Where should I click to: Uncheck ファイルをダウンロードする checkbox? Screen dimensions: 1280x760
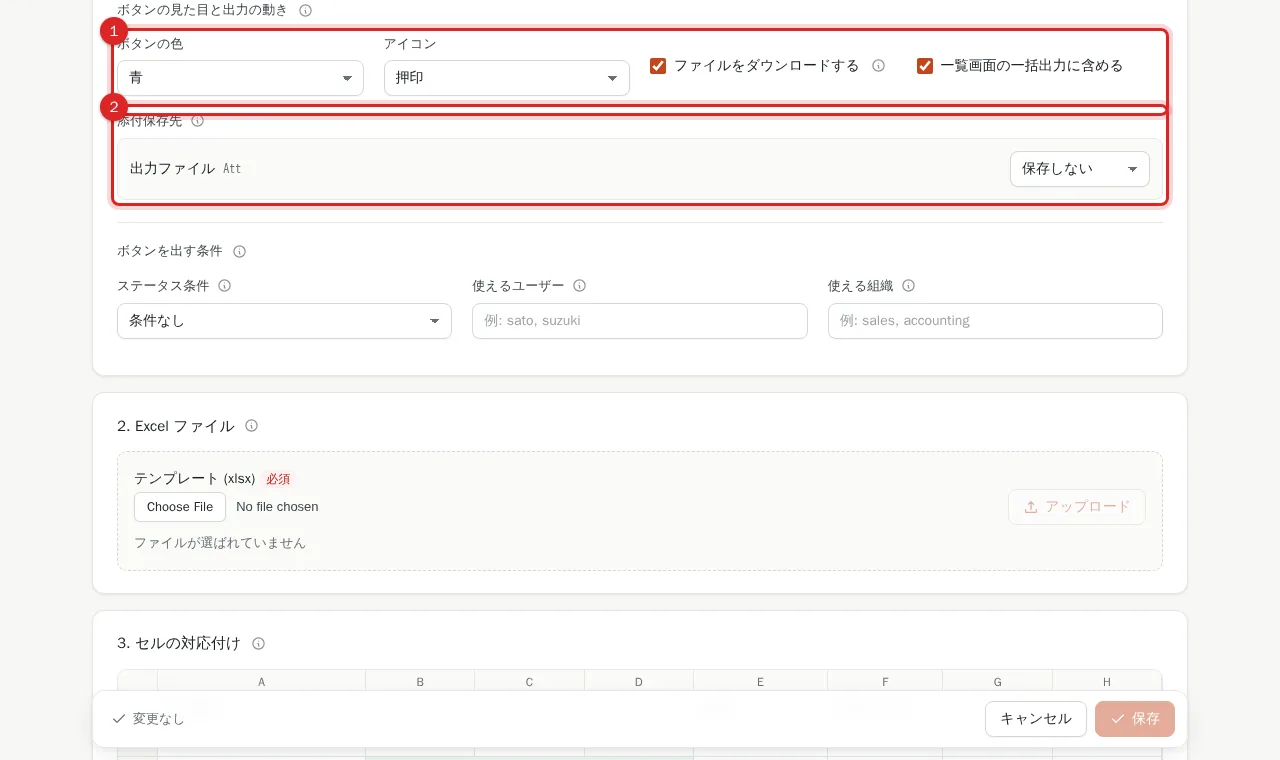click(658, 66)
